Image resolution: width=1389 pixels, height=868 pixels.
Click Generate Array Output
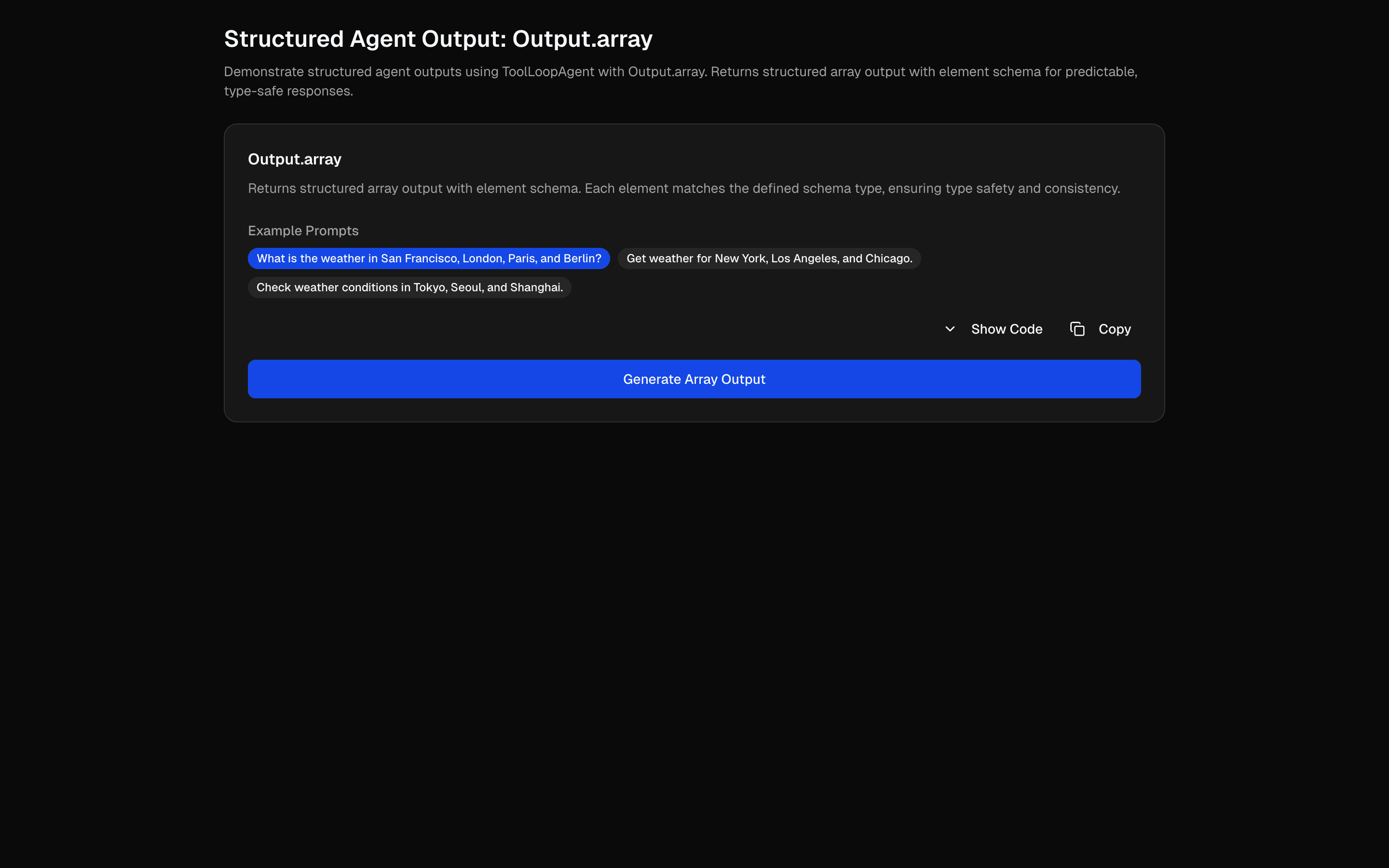tap(694, 379)
